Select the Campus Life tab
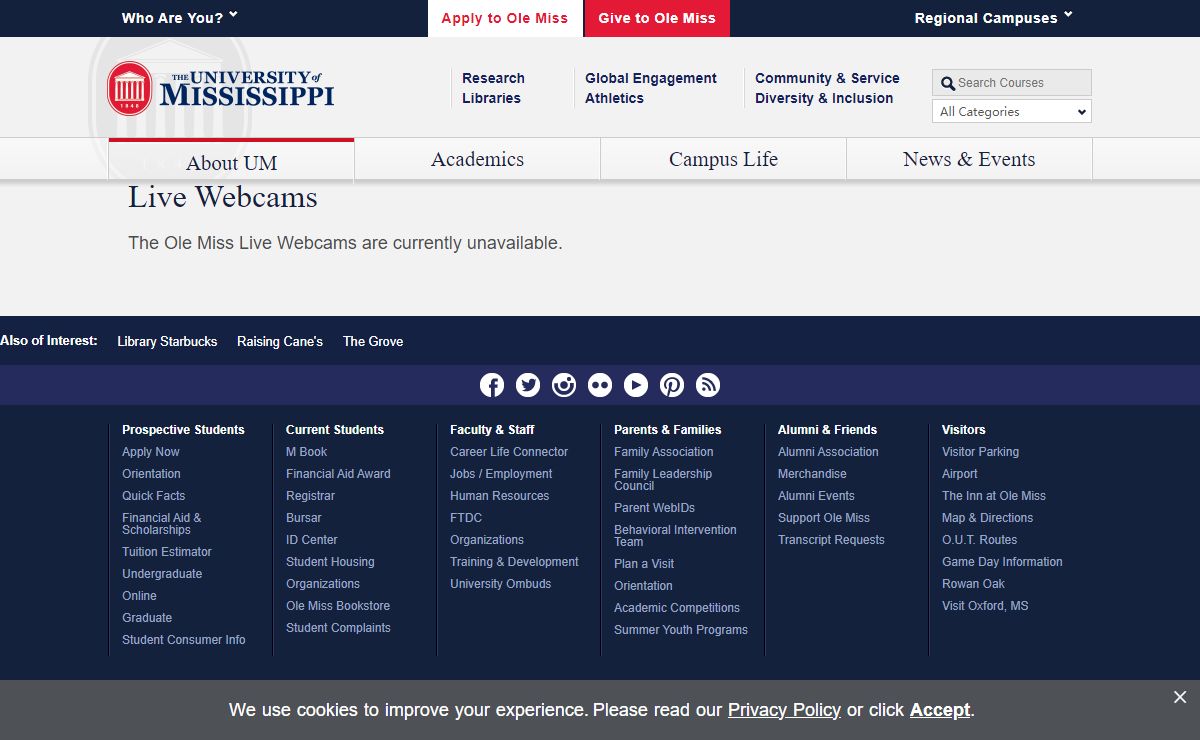This screenshot has height=740, width=1200. pyautogui.click(x=723, y=159)
